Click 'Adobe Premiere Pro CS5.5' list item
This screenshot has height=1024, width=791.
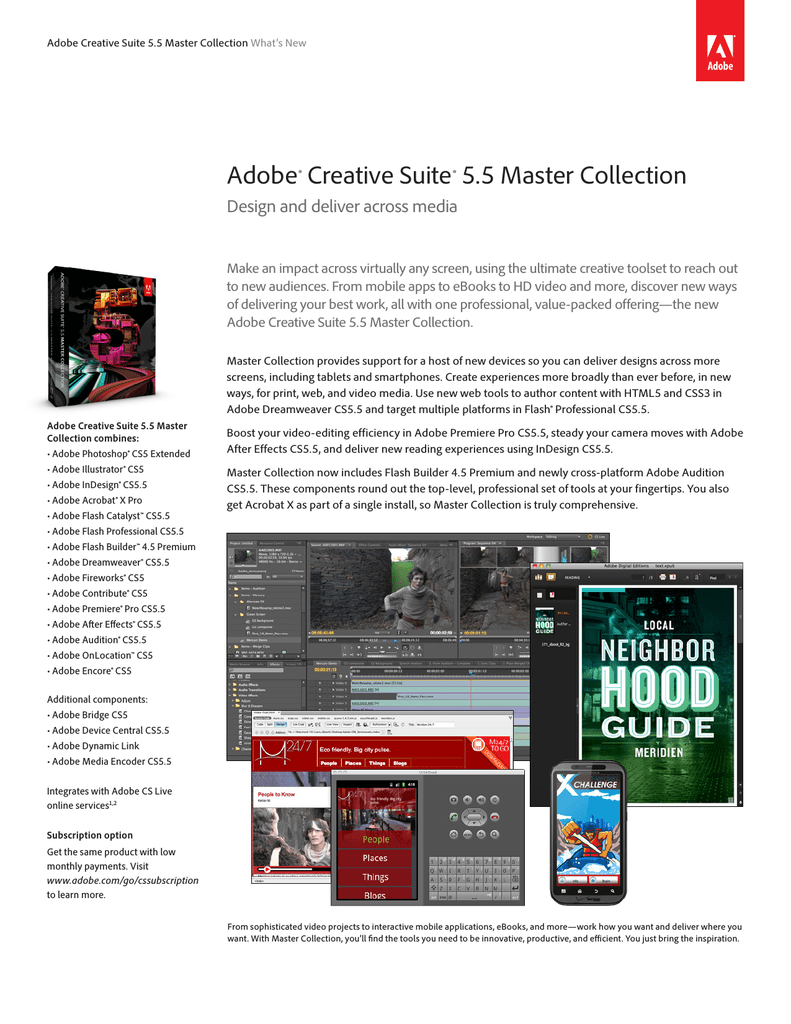point(108,609)
